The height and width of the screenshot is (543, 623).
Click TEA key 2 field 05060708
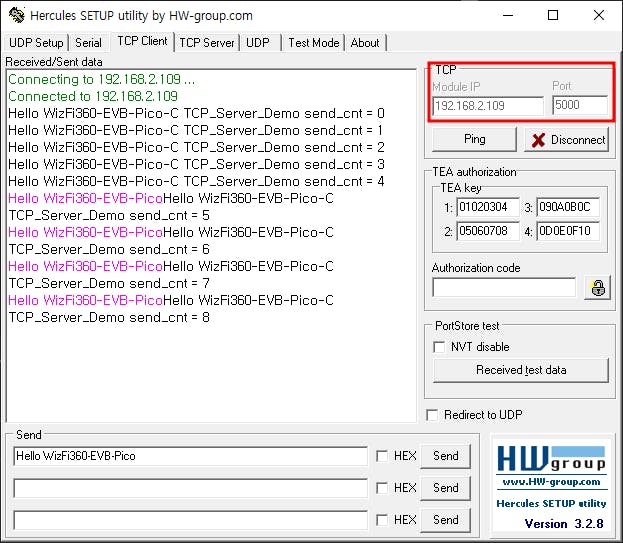pyautogui.click(x=488, y=231)
